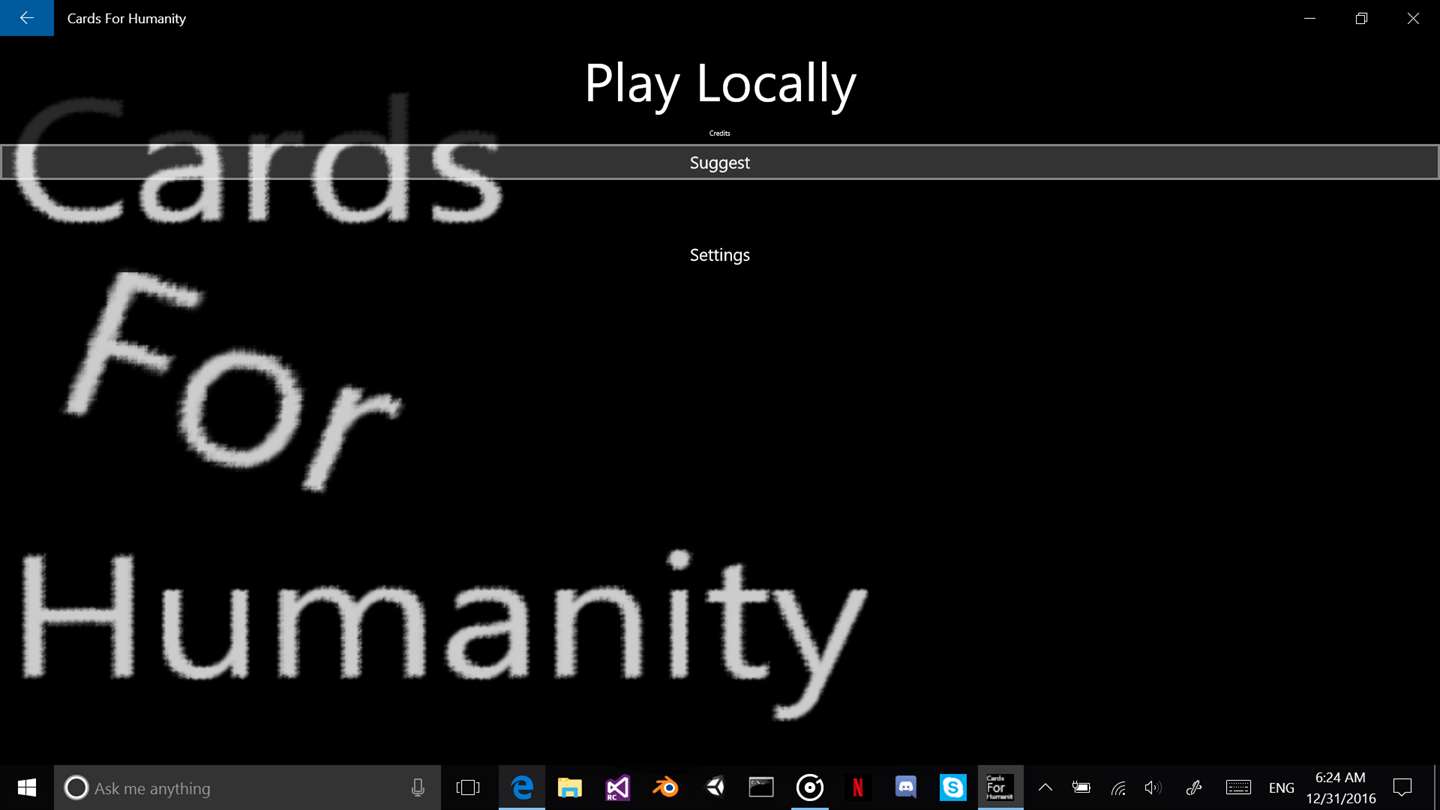Switch to Visual Studio RC
Screen dimensions: 1440x810
[618, 788]
